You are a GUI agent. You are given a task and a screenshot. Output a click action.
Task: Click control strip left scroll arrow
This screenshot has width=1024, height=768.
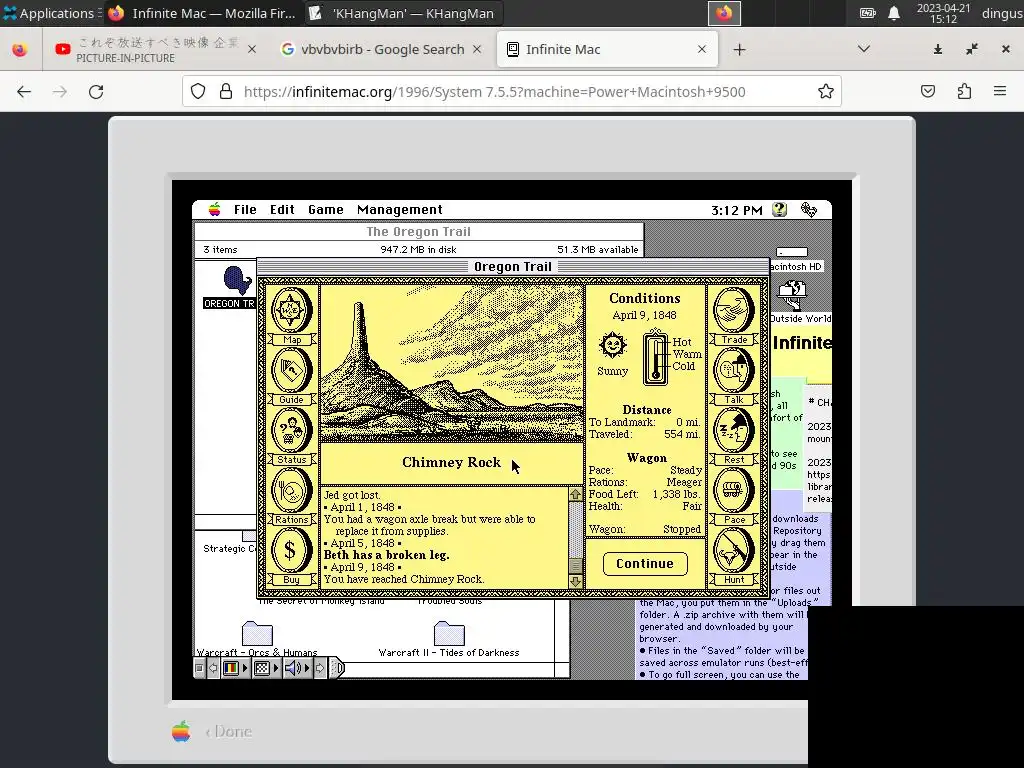click(x=213, y=668)
